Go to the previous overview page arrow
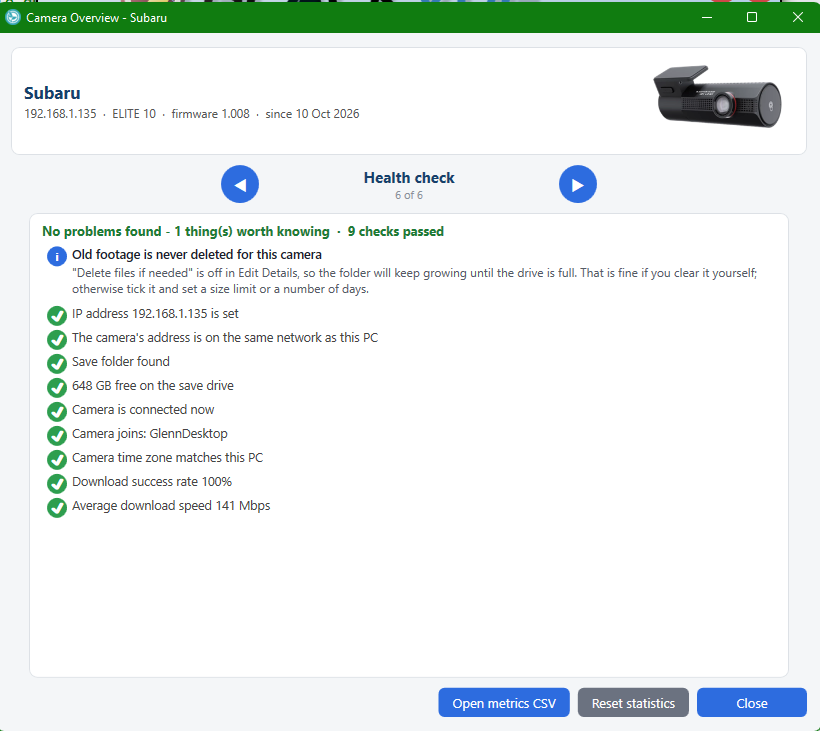 click(240, 184)
